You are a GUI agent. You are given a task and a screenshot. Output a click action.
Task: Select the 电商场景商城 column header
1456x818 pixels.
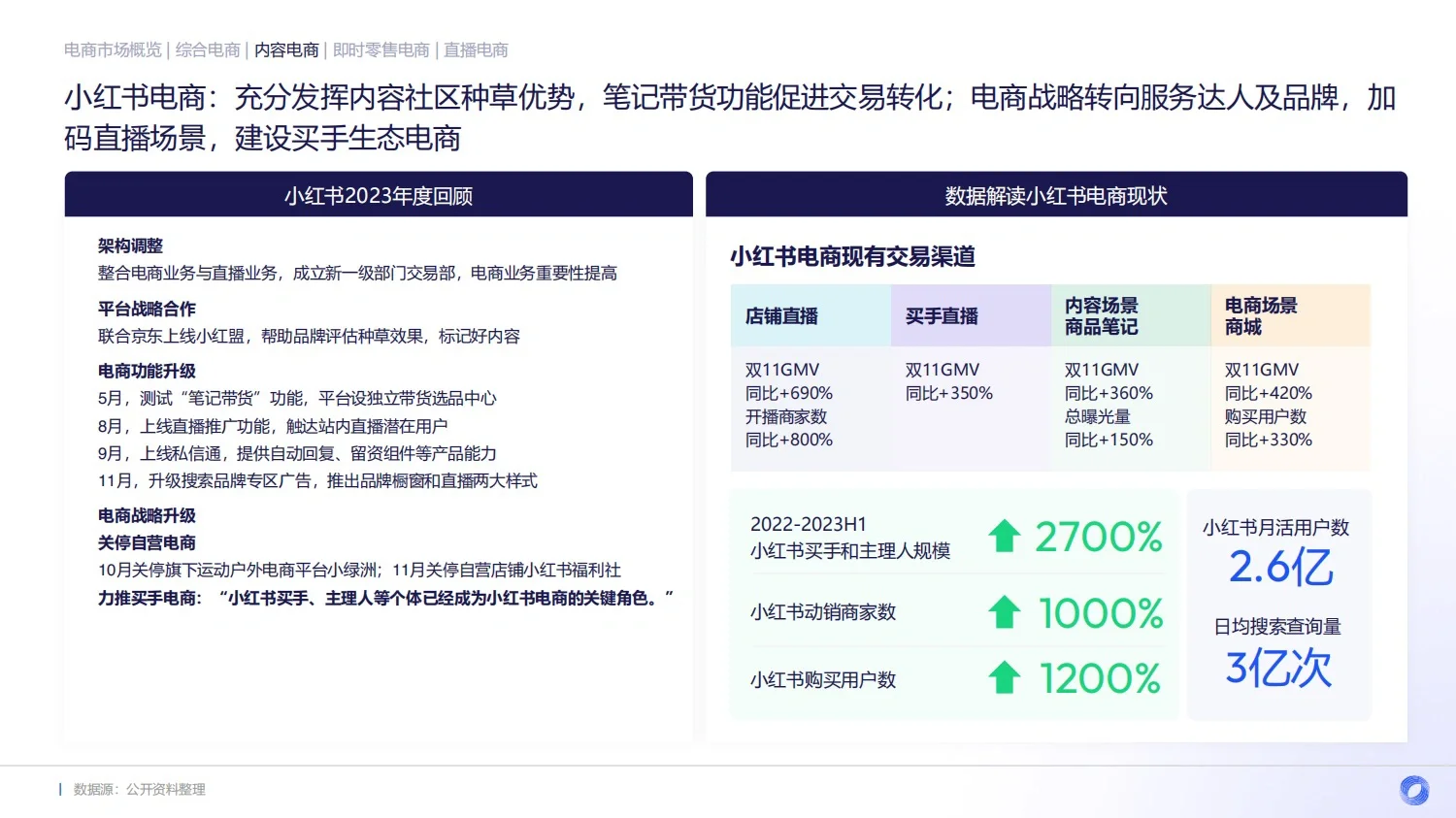point(1291,316)
